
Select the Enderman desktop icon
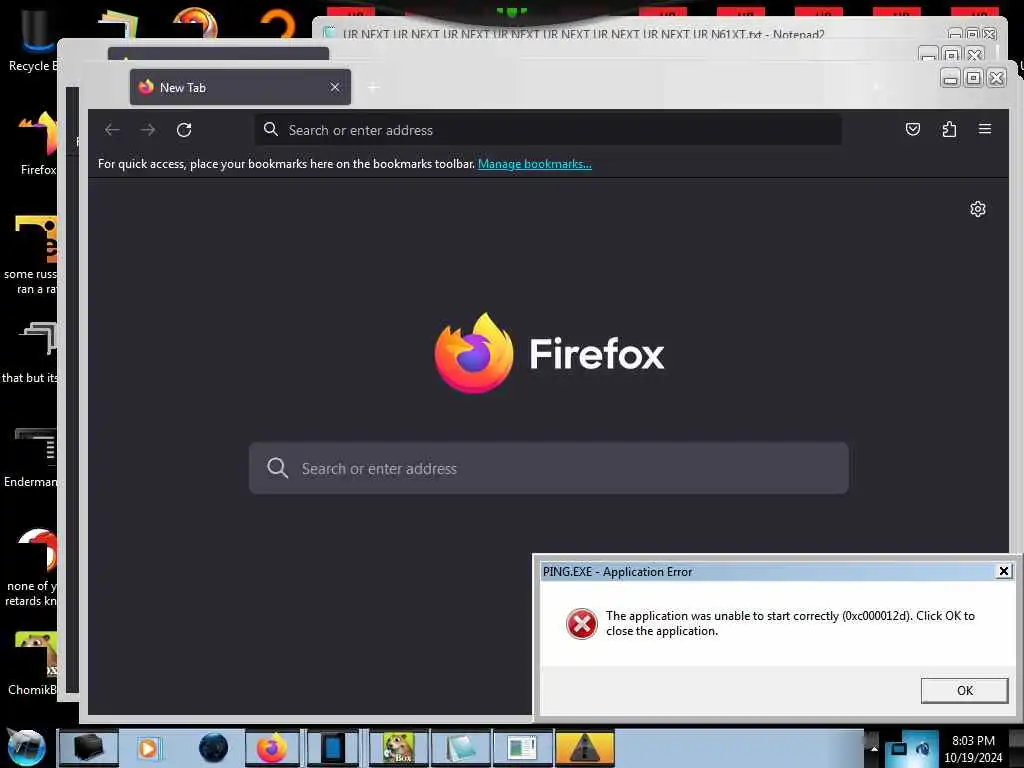31,457
